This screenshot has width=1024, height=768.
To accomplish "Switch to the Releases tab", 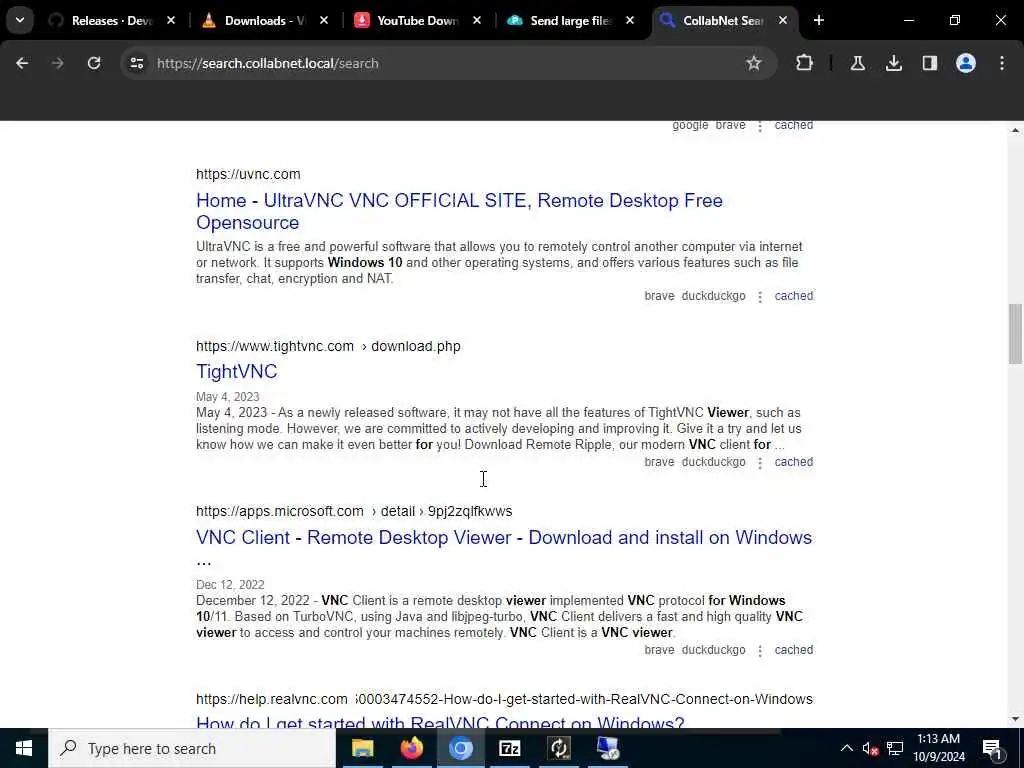I will pyautogui.click(x=111, y=21).
